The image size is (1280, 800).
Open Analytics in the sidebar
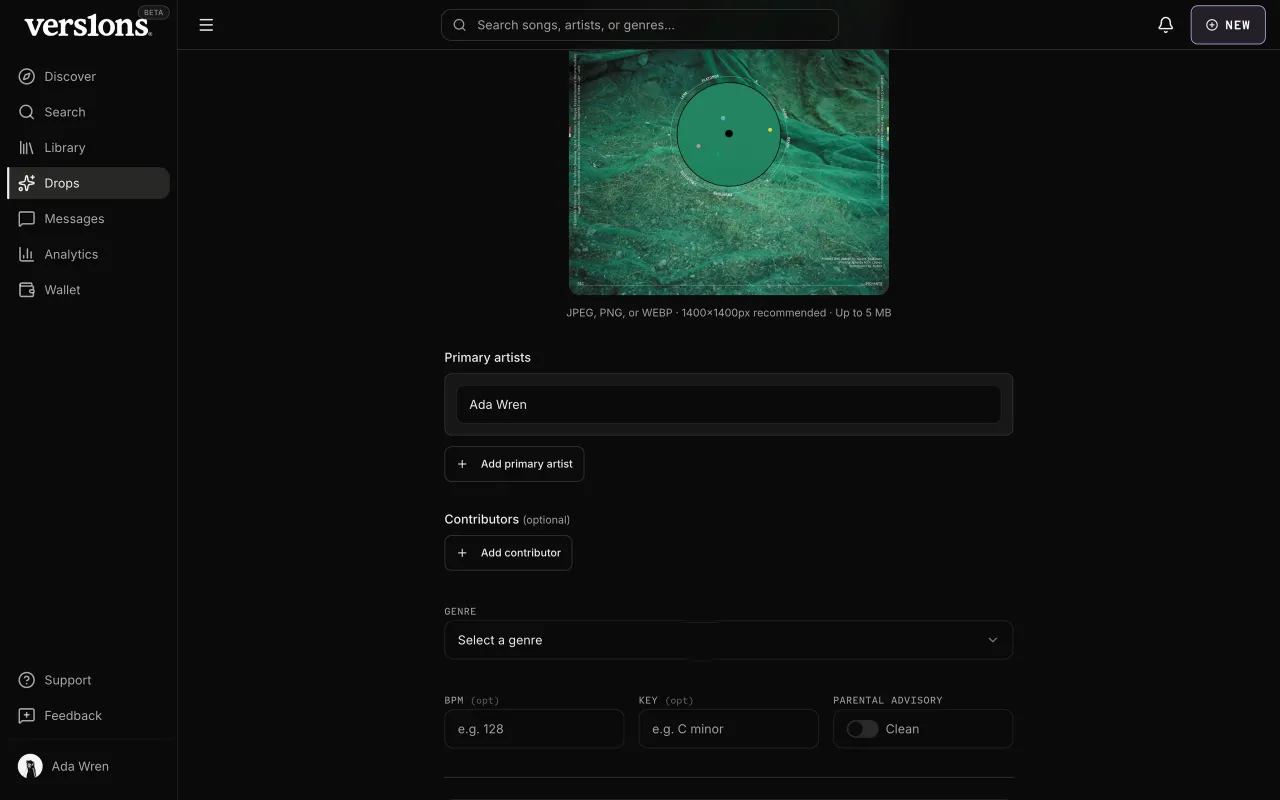[88, 254]
